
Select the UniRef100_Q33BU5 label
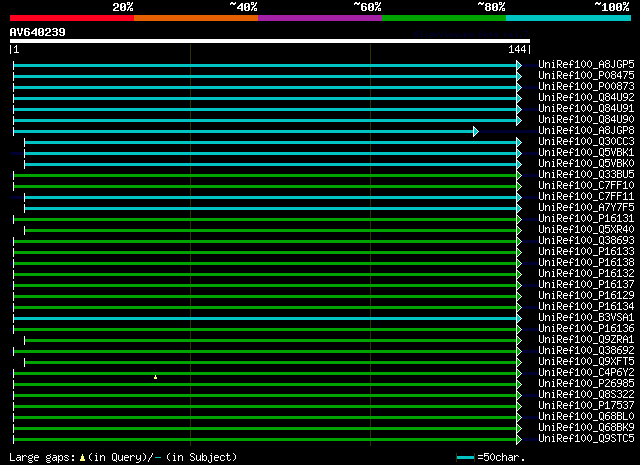pos(586,175)
